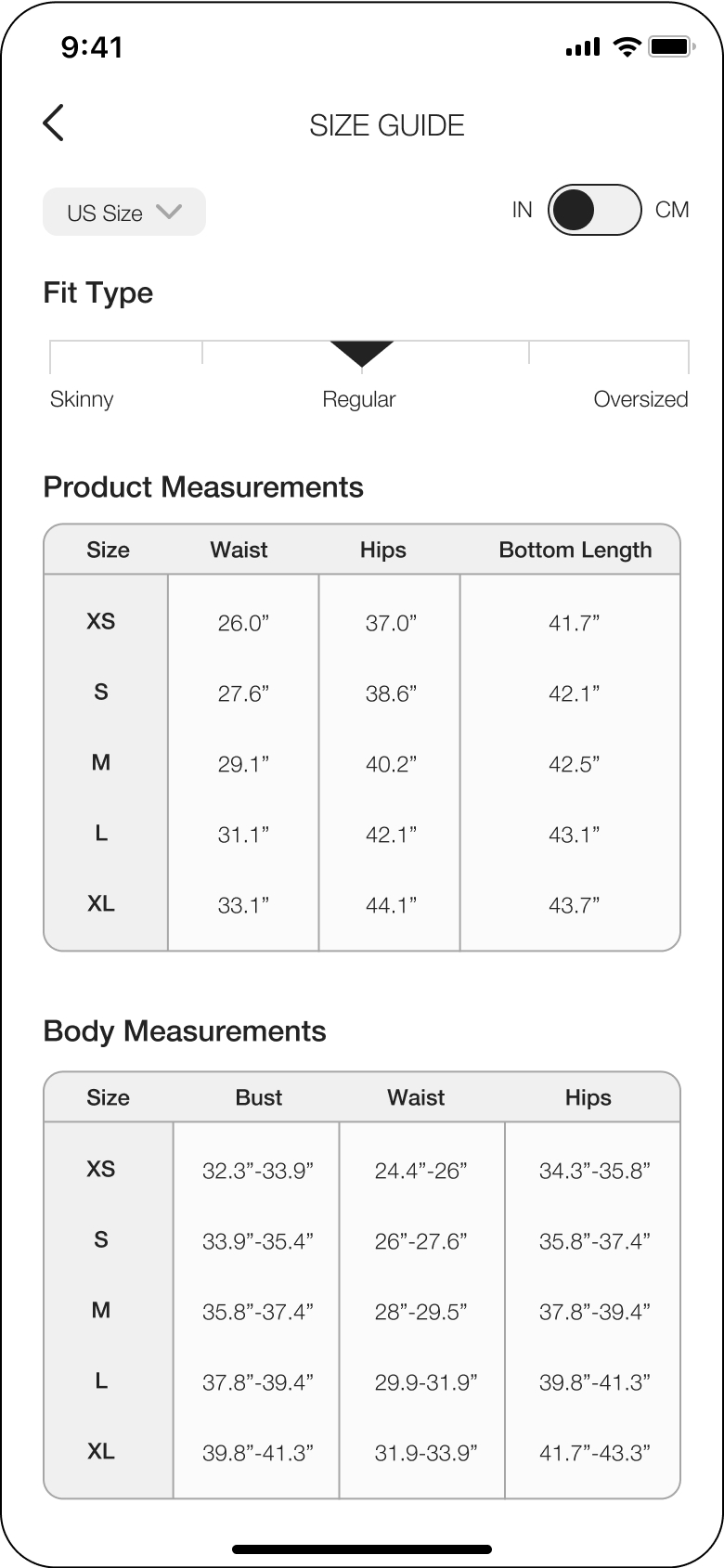Select the CM unit label
The height and width of the screenshot is (1568, 724).
[672, 210]
